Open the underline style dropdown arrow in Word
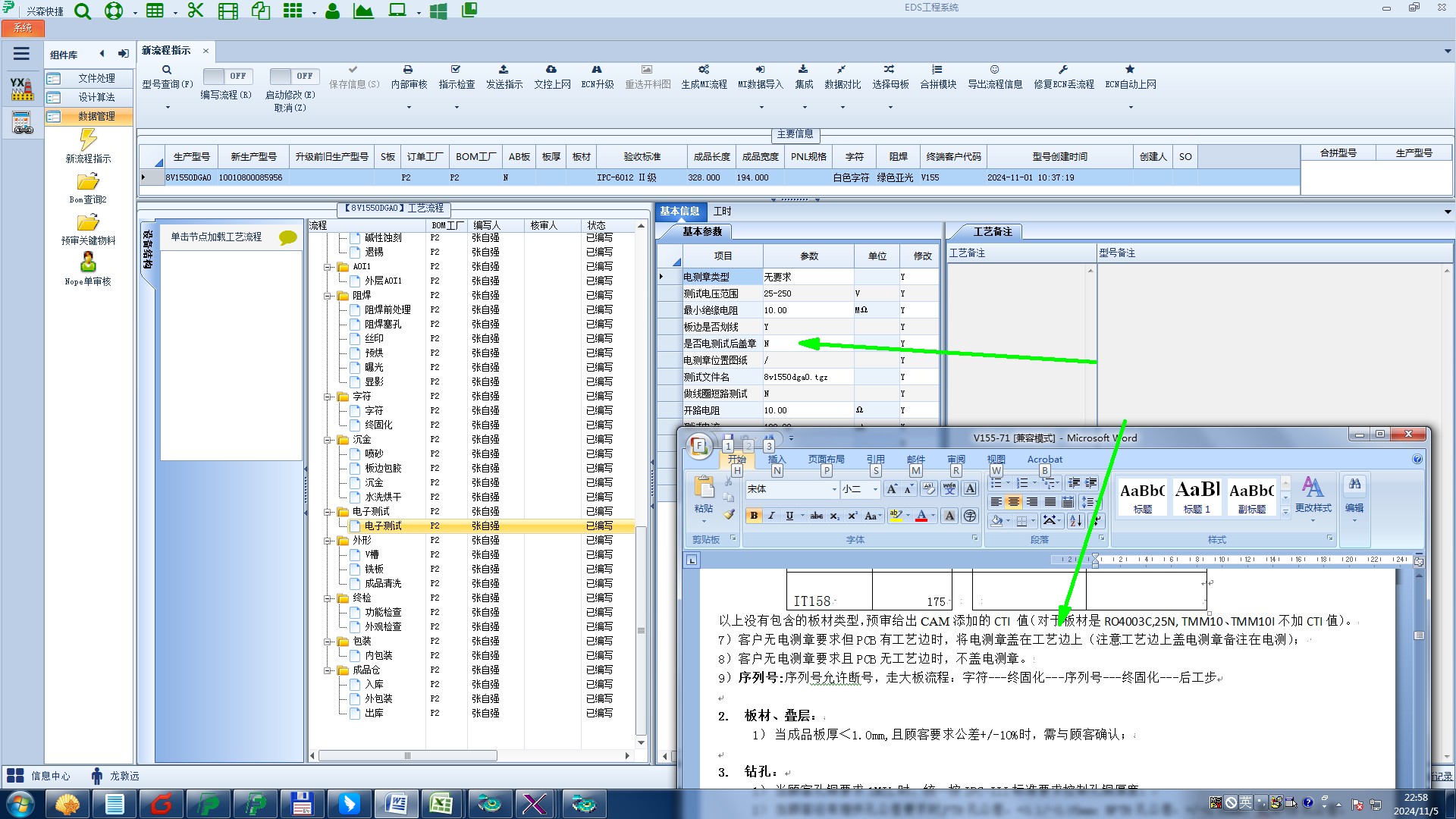Image resolution: width=1456 pixels, height=819 pixels. (802, 516)
